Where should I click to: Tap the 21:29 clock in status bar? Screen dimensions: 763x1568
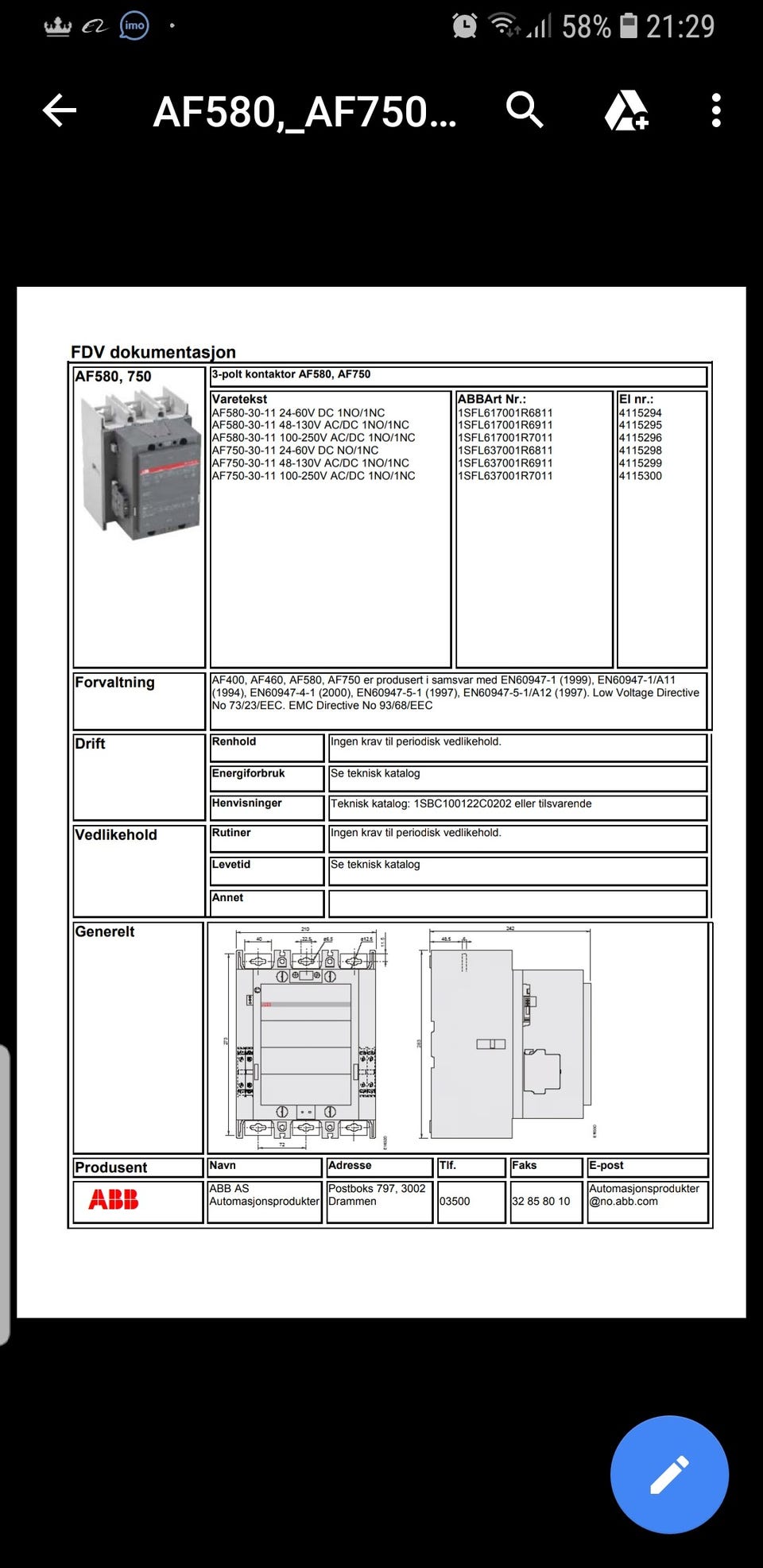680,26
